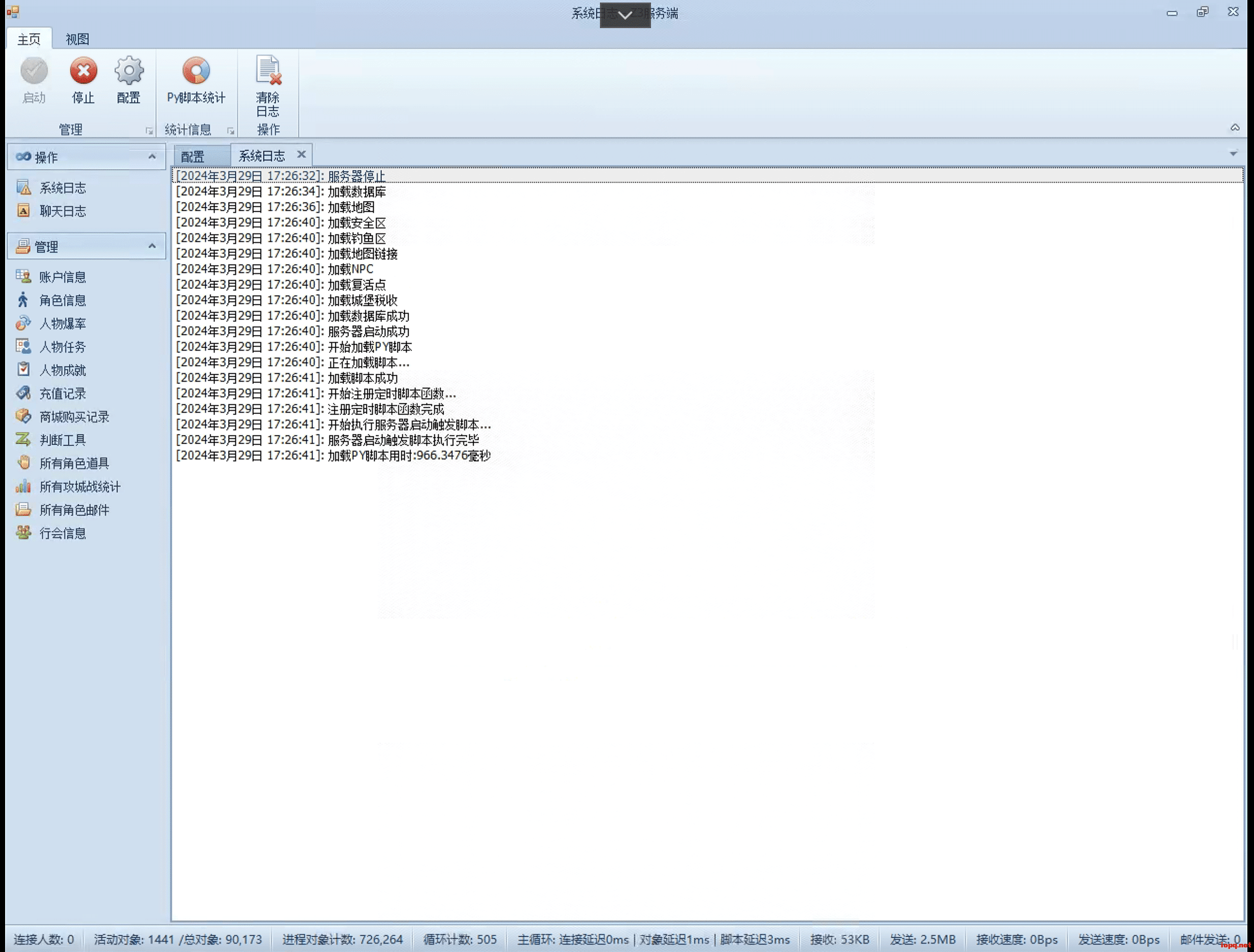Viewport: 1254px width, 952px height.
Task: Open 充值记录 recharge records
Action: click(62, 393)
